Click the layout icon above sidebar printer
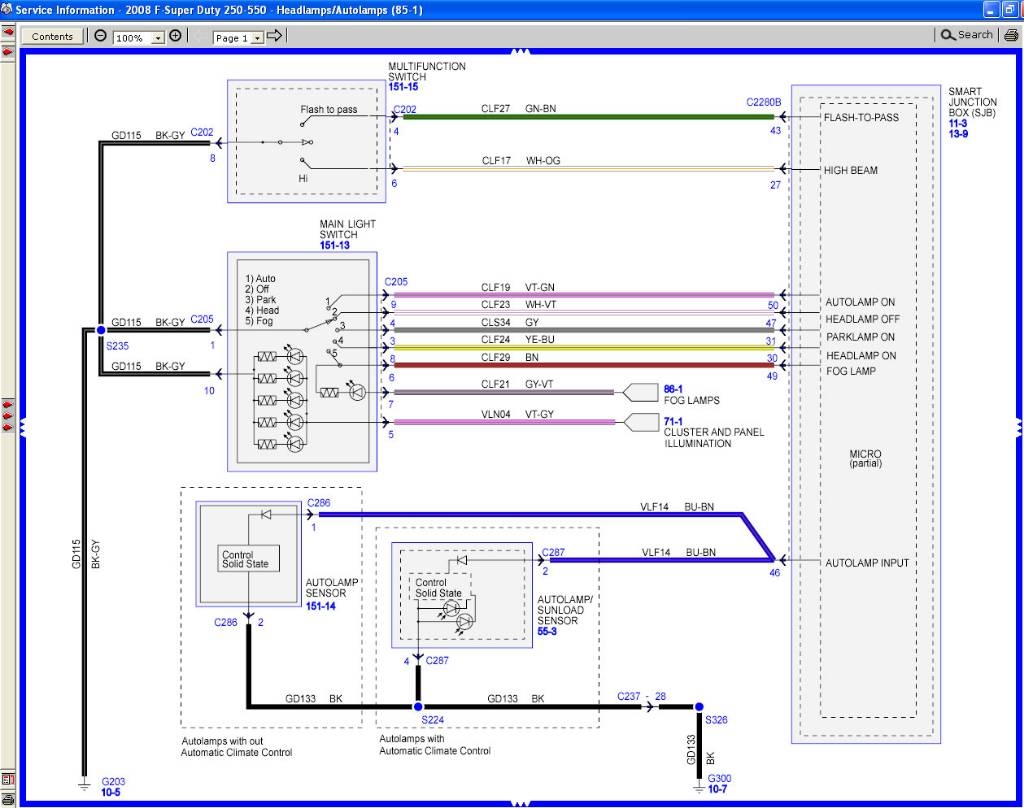This screenshot has width=1024, height=808. 8,779
